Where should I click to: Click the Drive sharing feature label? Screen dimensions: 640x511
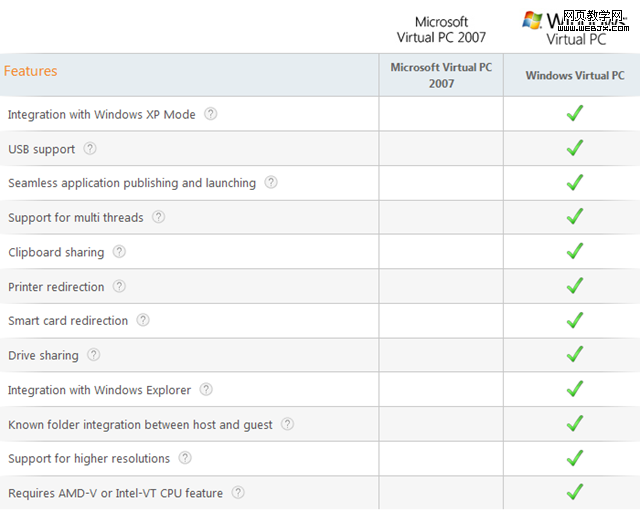(x=43, y=355)
